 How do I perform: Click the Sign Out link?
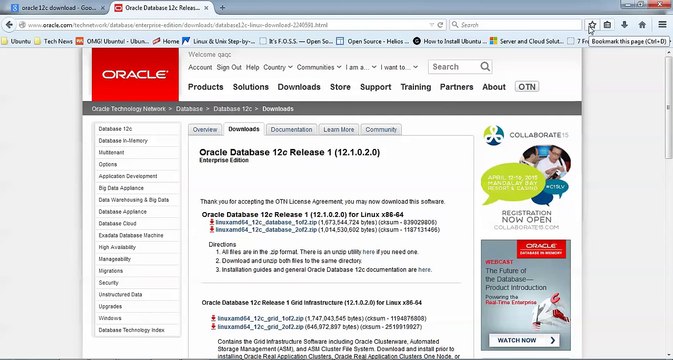tap(229, 67)
